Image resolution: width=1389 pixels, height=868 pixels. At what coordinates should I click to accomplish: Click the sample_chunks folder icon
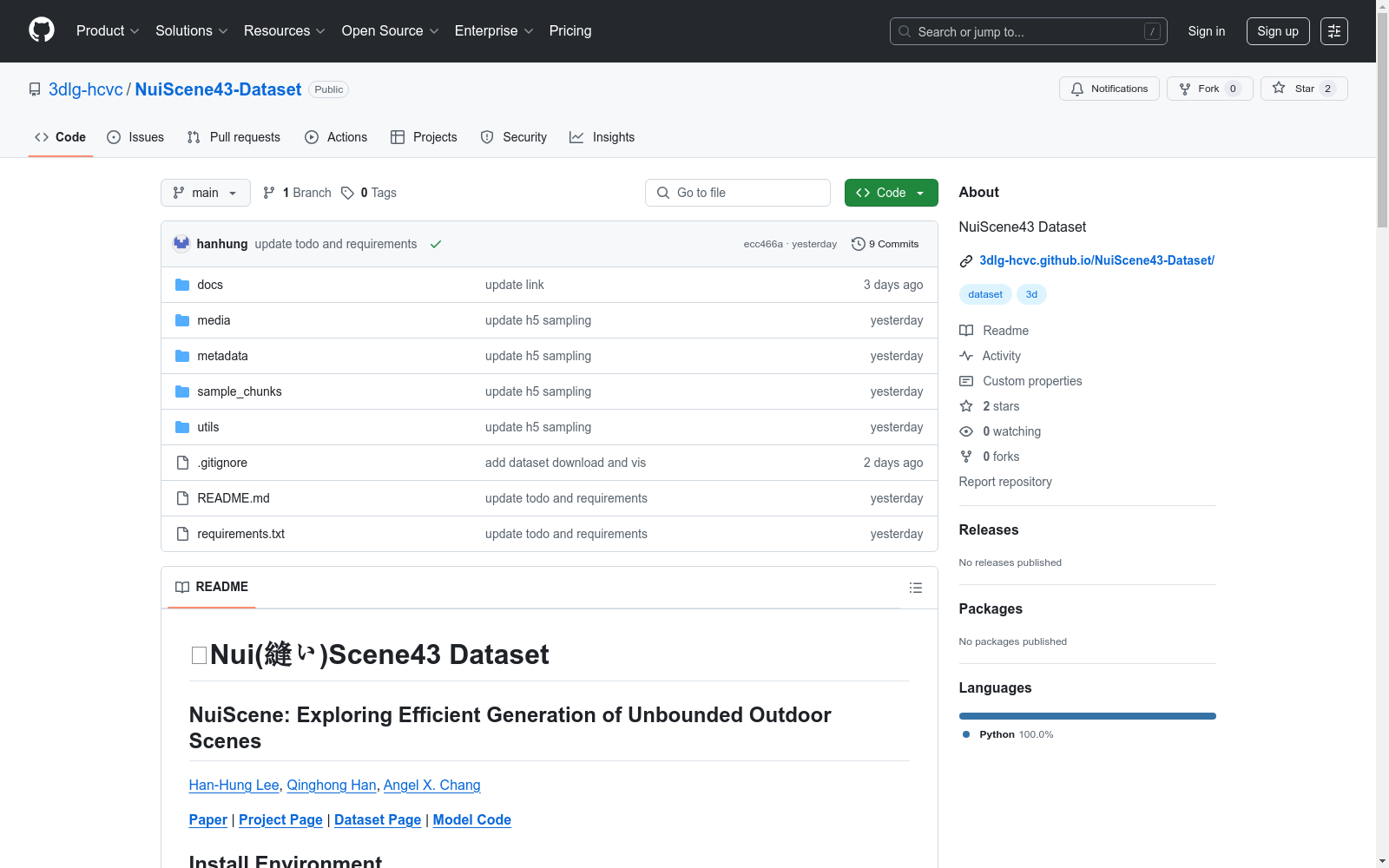pos(182,391)
